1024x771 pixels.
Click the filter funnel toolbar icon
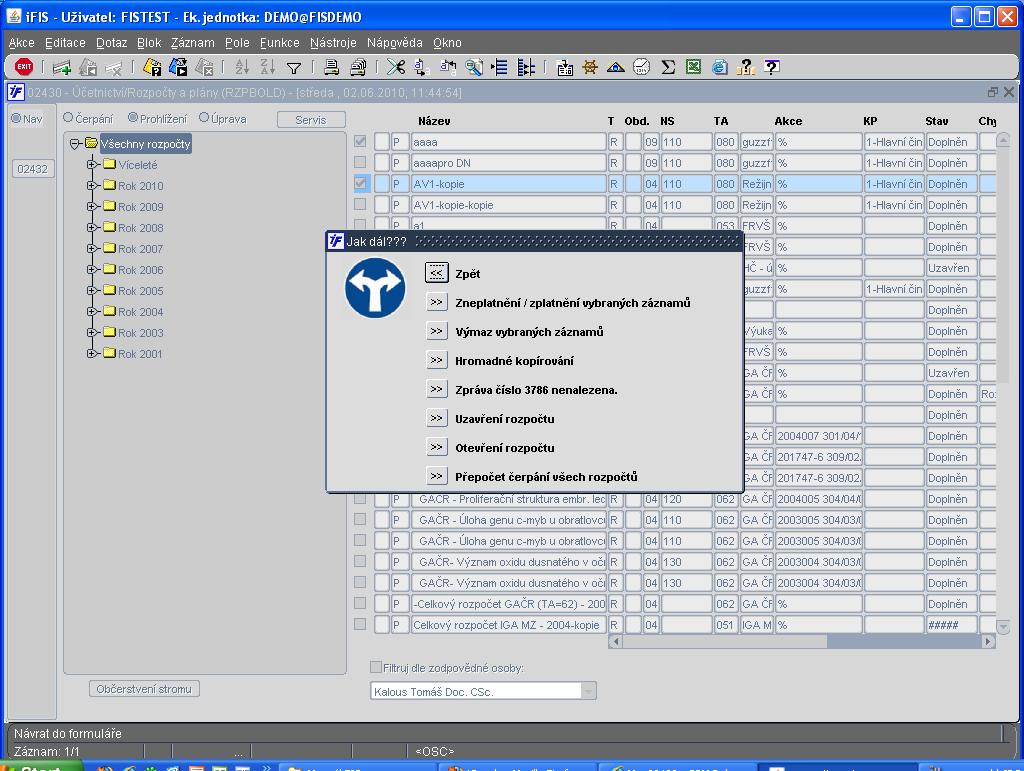coord(294,68)
